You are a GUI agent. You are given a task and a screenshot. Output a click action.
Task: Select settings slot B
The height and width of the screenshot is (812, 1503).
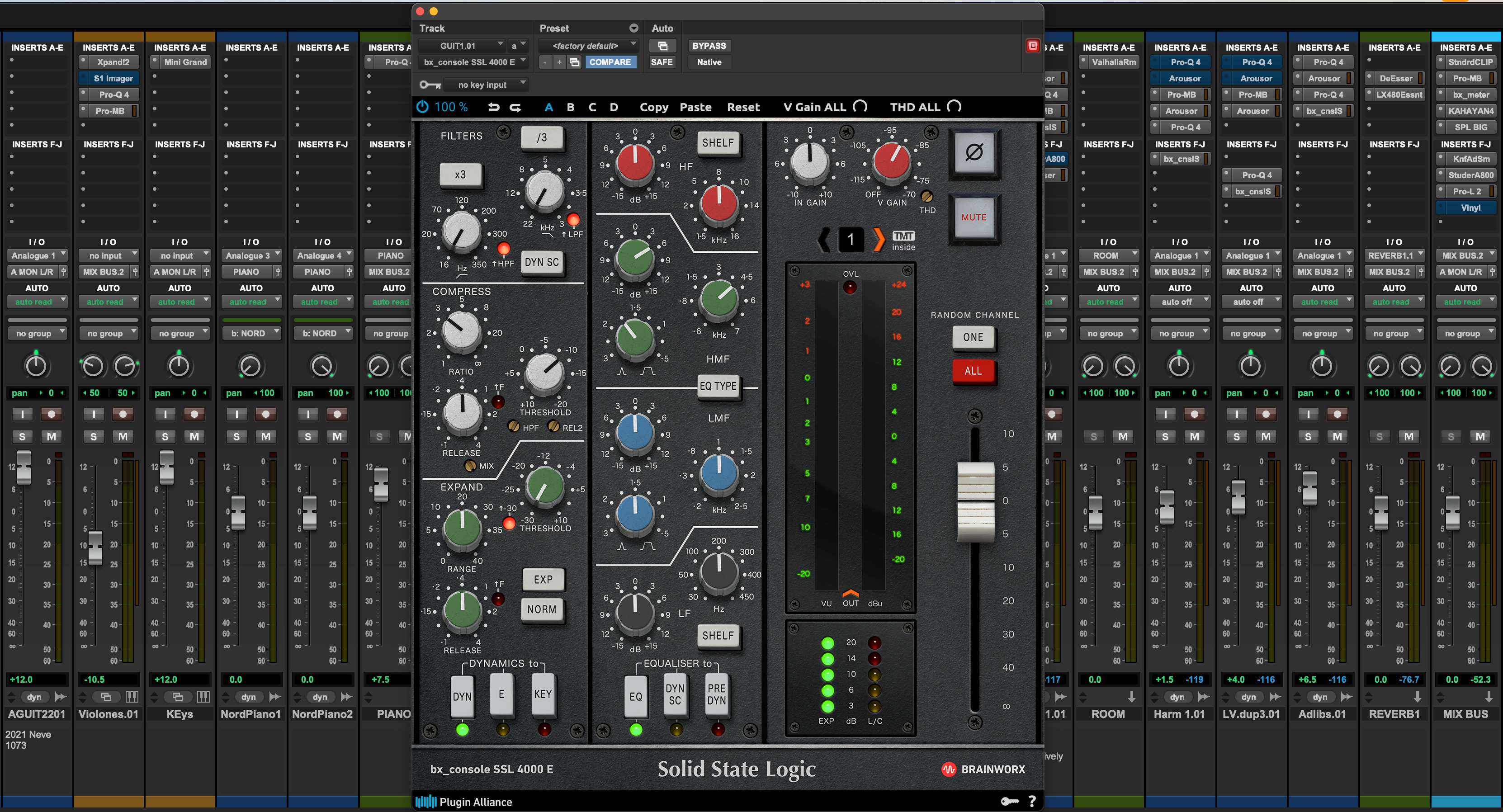pyautogui.click(x=571, y=107)
